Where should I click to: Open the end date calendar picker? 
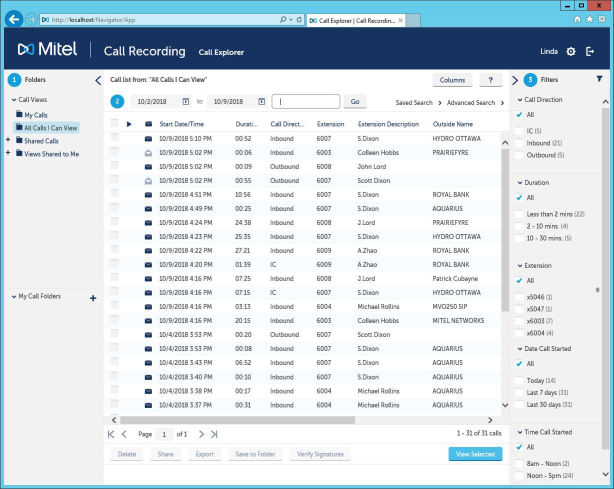[x=262, y=102]
